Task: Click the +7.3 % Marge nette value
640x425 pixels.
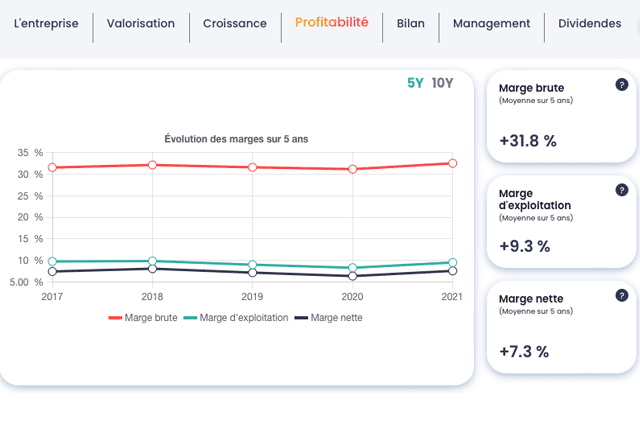Action: pyautogui.click(x=524, y=352)
